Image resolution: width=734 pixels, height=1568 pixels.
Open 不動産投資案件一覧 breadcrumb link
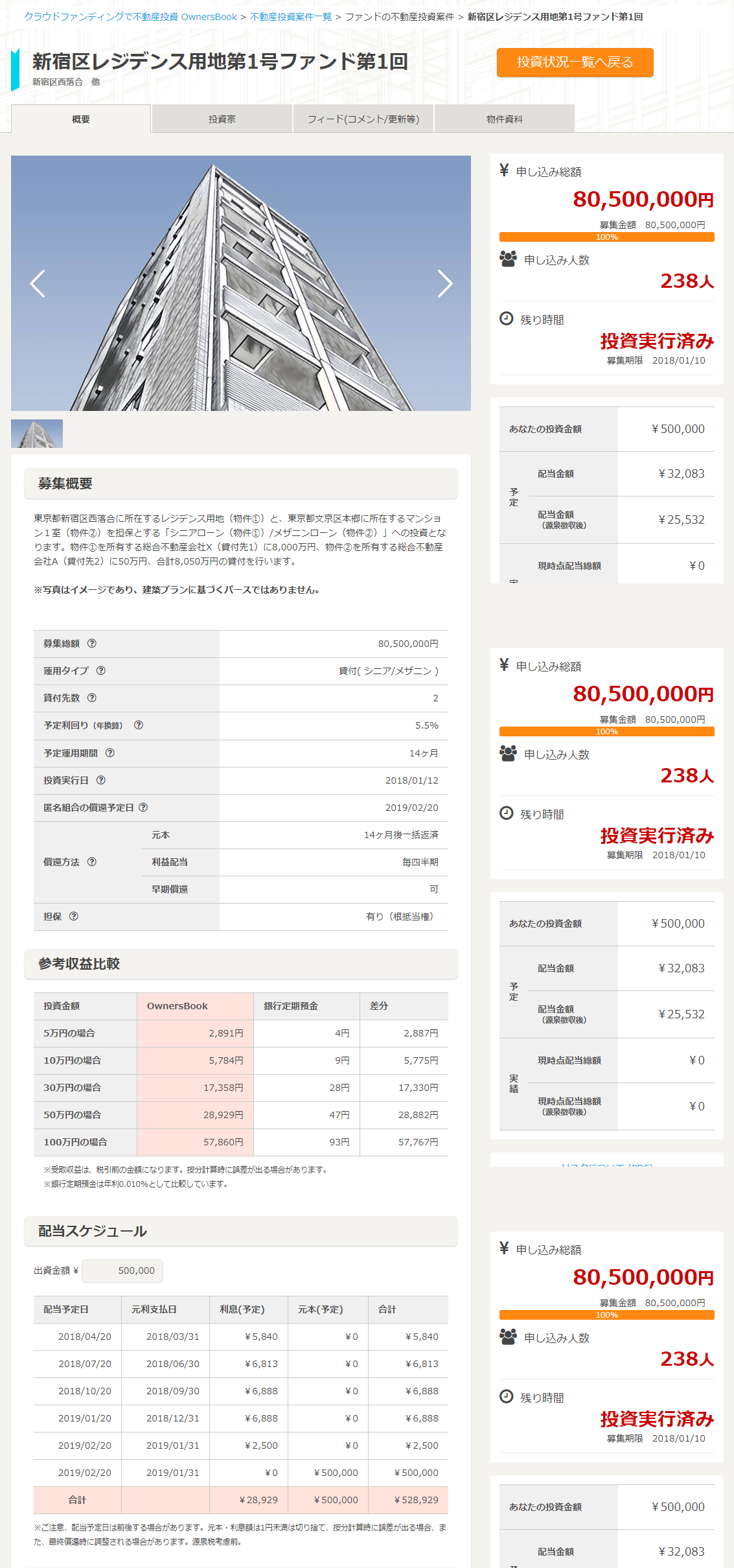pyautogui.click(x=291, y=17)
